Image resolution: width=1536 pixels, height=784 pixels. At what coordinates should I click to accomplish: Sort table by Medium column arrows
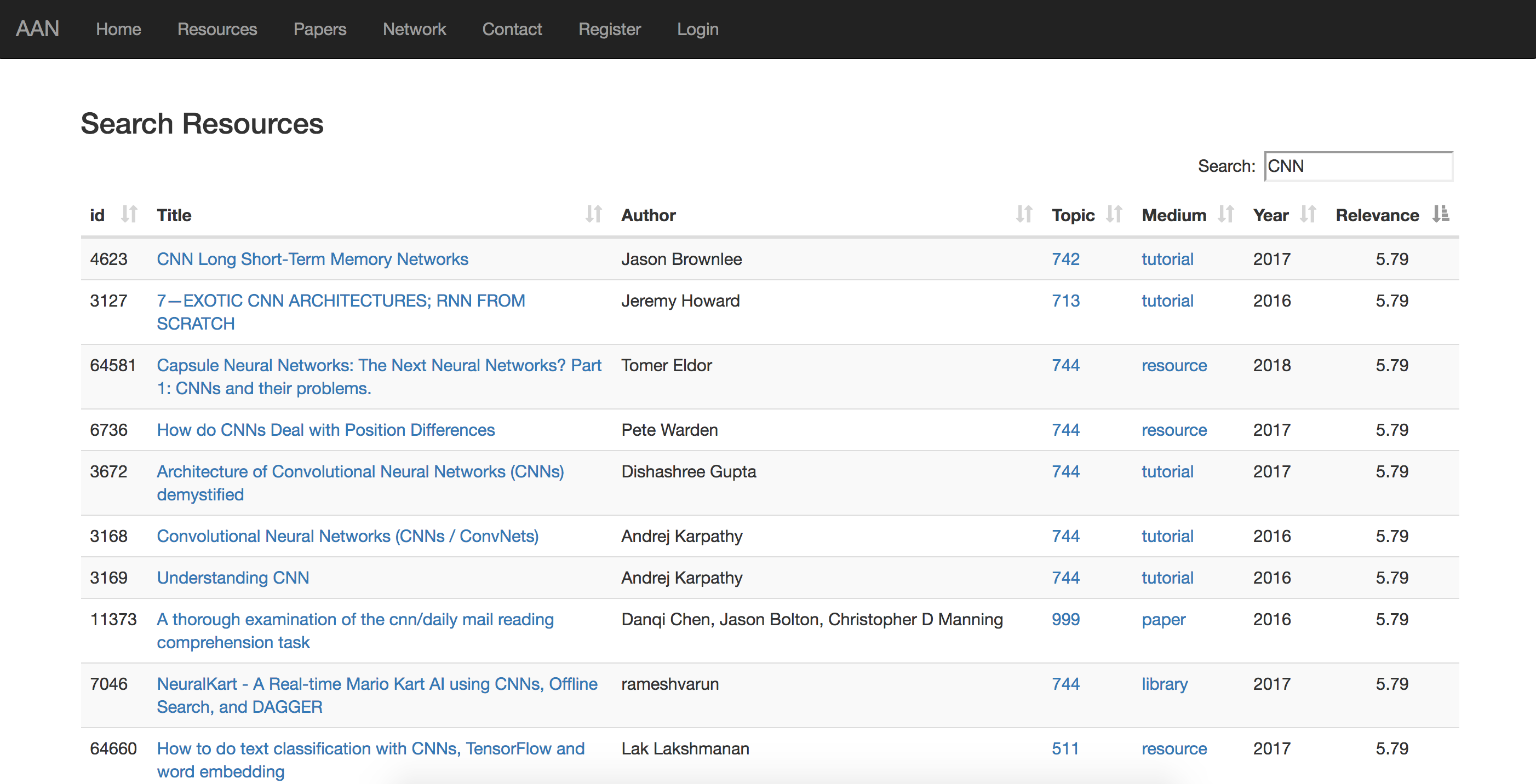tap(1225, 215)
